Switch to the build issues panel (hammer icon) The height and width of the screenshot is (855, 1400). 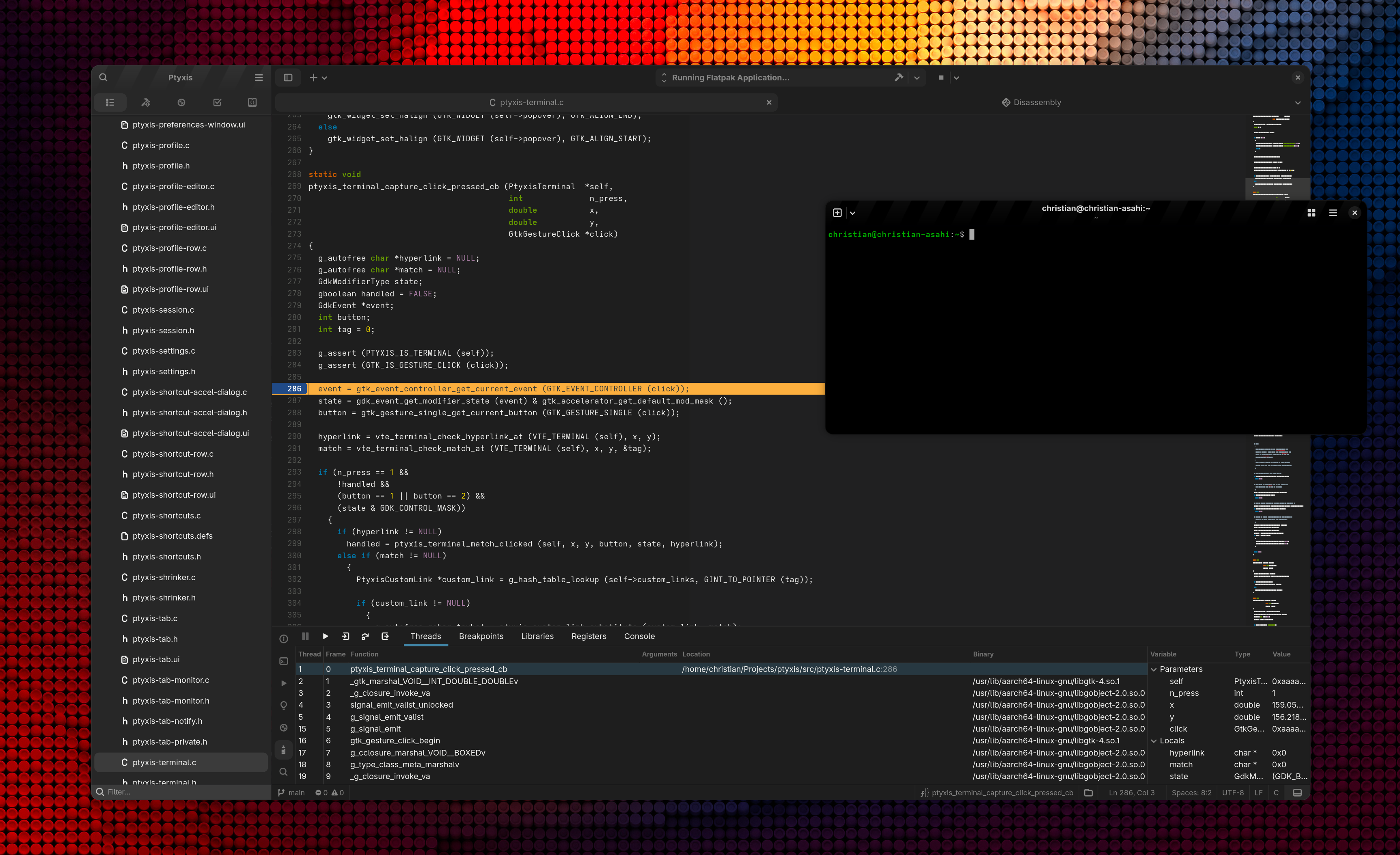pyautogui.click(x=146, y=102)
